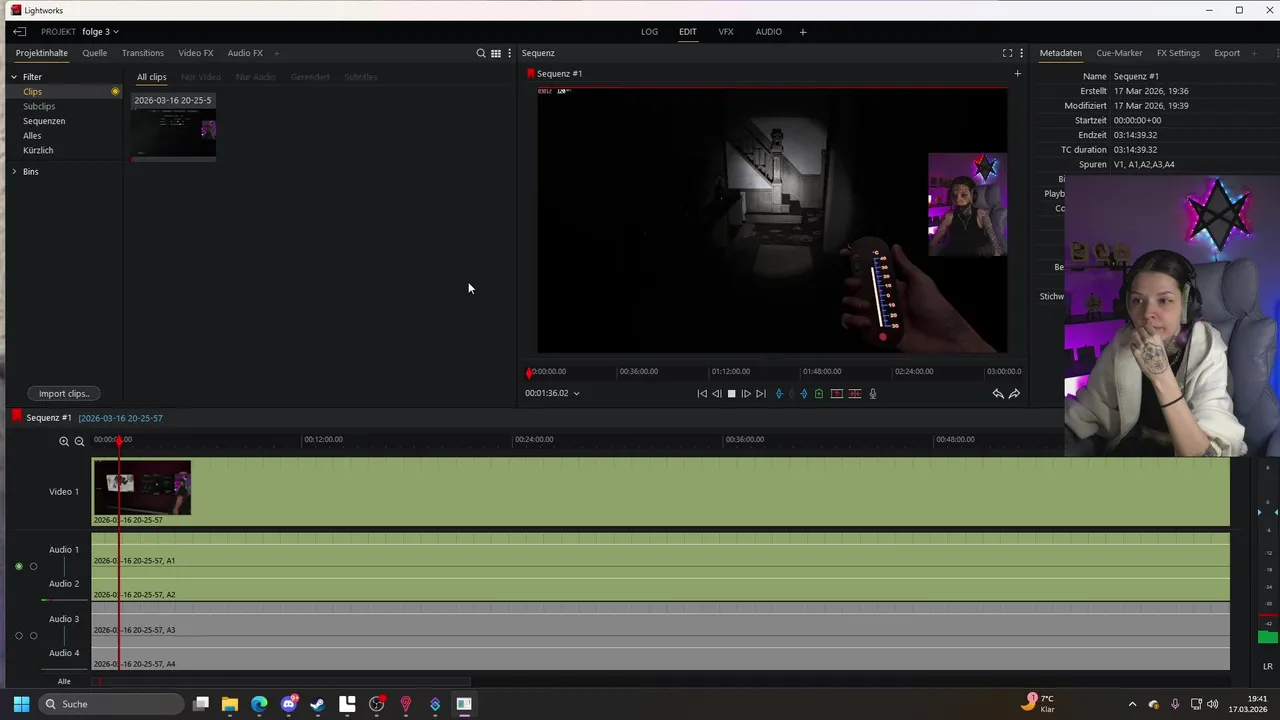Select Kürzlich in the filter list
The height and width of the screenshot is (720, 1280).
tap(38, 150)
